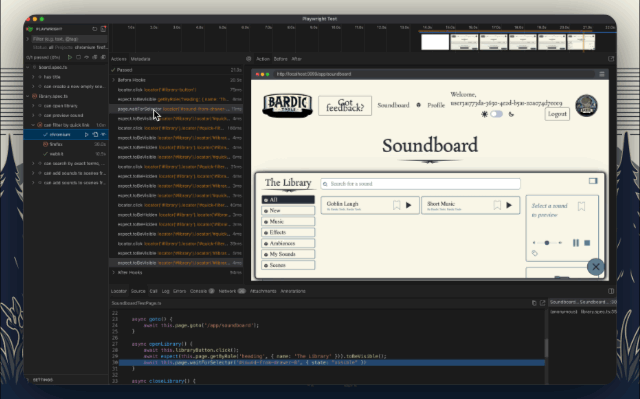640x399 pixels.
Task: Click the library panel layout icon
Action: pos(593,181)
